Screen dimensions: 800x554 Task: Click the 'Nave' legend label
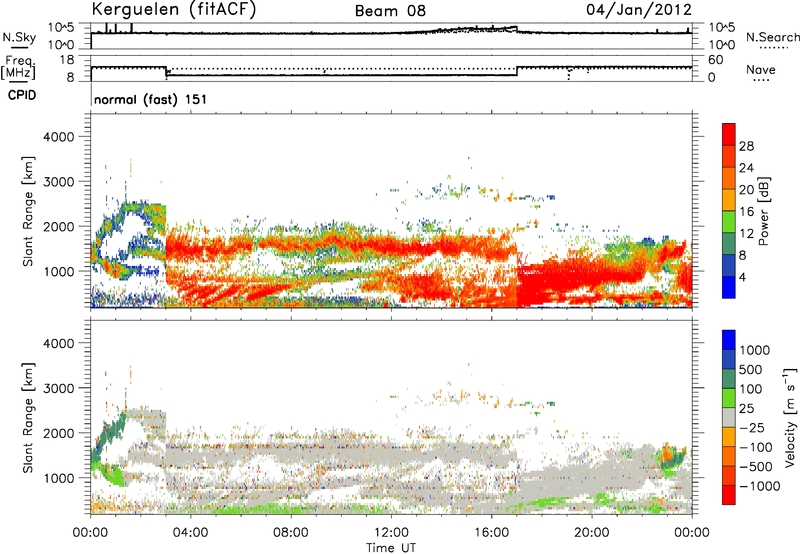761,70
